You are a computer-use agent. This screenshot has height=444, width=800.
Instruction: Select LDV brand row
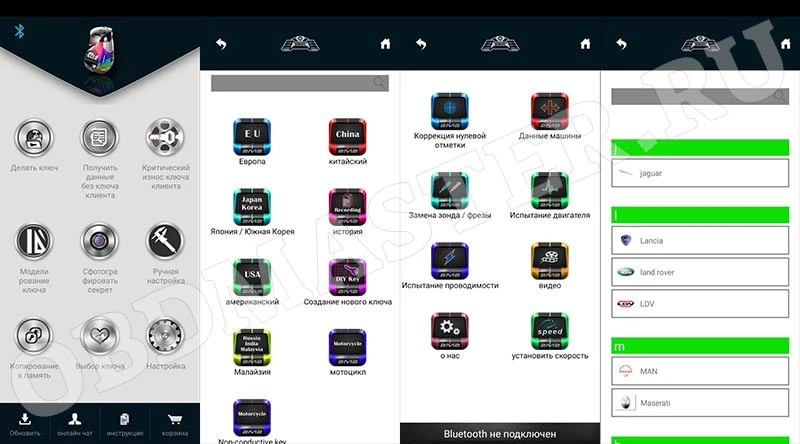tap(700, 304)
